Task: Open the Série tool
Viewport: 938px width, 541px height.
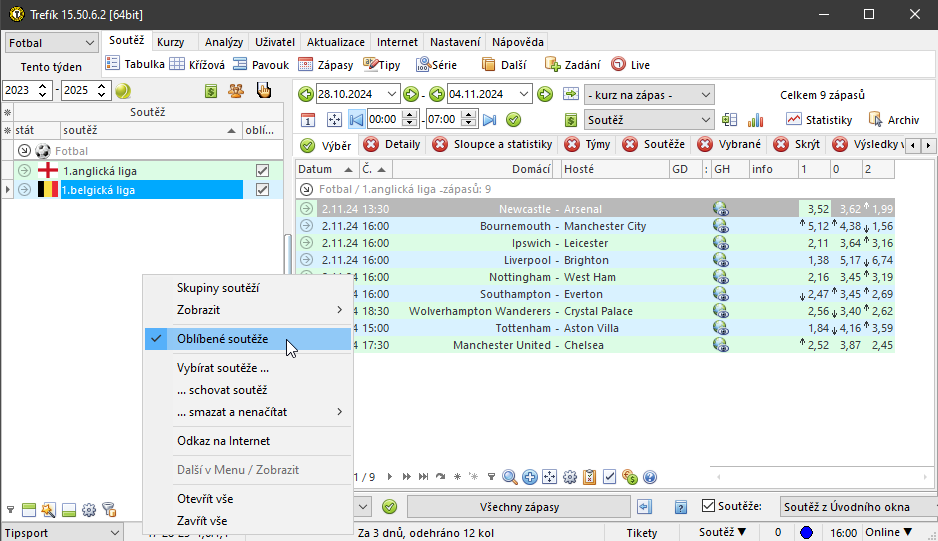Action: 436,65
